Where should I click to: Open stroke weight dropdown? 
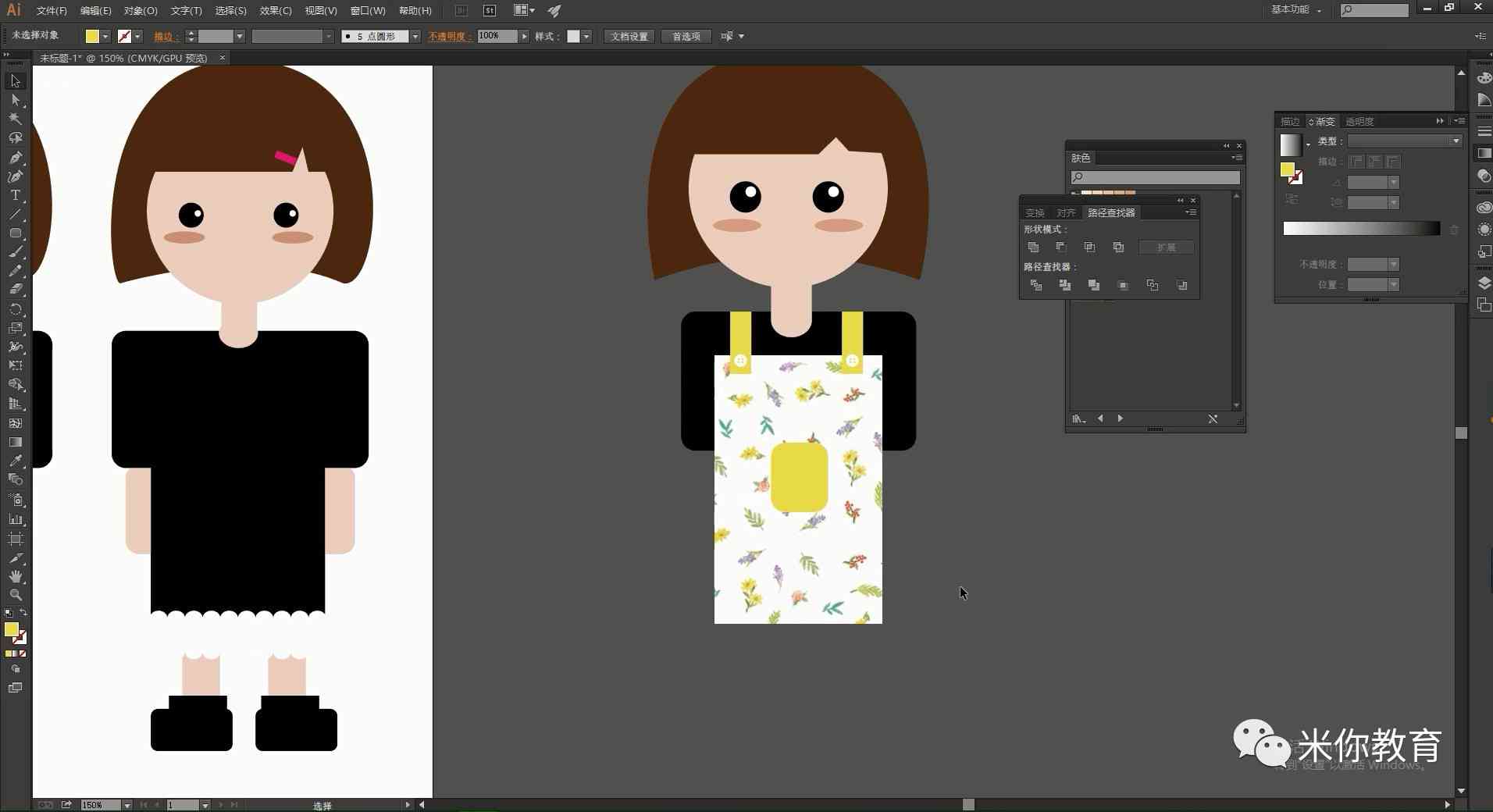(x=240, y=37)
